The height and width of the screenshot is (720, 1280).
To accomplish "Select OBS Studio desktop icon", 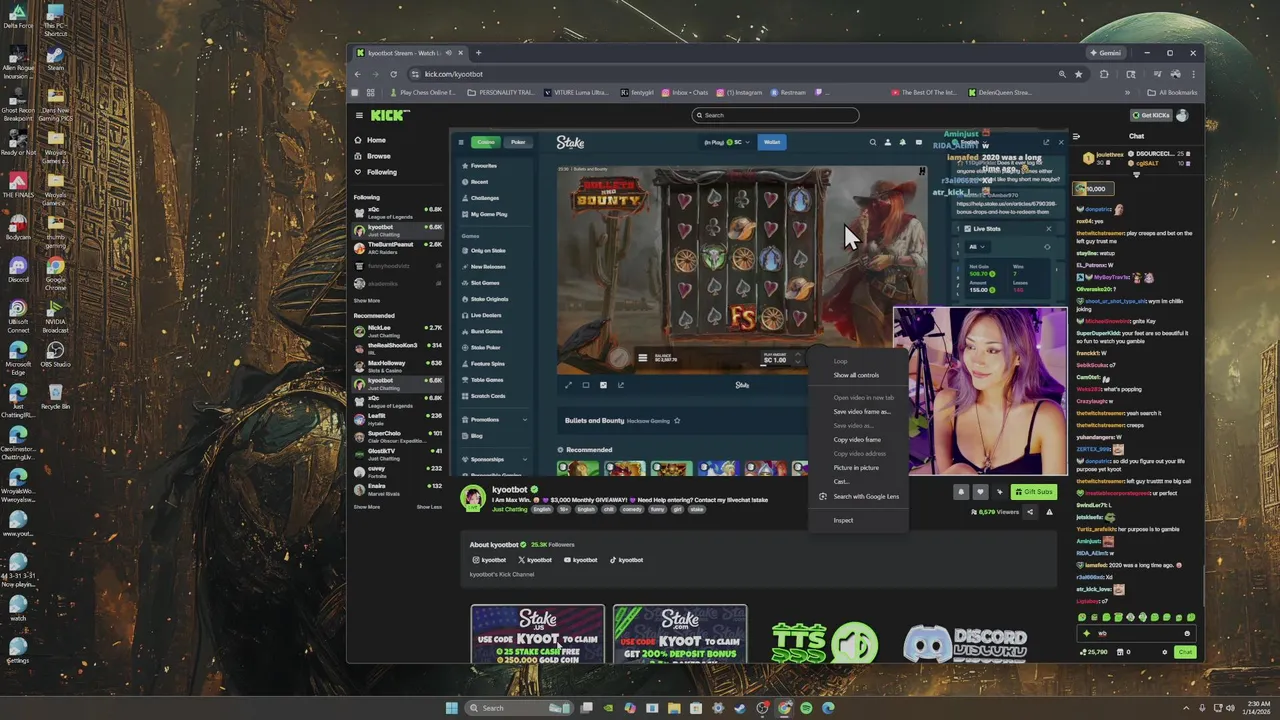I will (55, 355).
